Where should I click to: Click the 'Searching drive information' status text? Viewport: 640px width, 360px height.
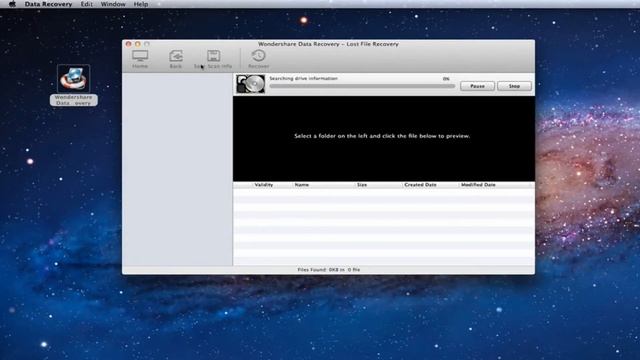pos(303,78)
